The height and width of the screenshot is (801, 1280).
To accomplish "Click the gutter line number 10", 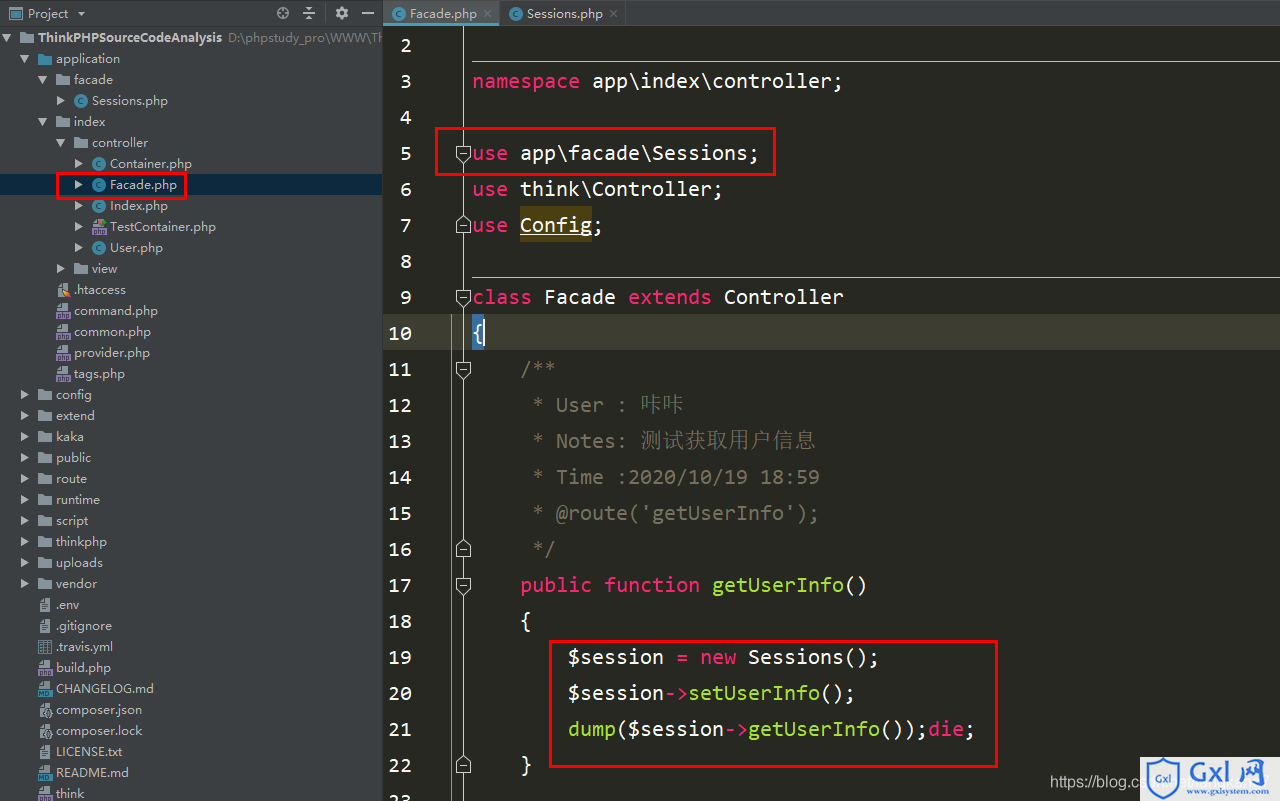I will pyautogui.click(x=400, y=333).
